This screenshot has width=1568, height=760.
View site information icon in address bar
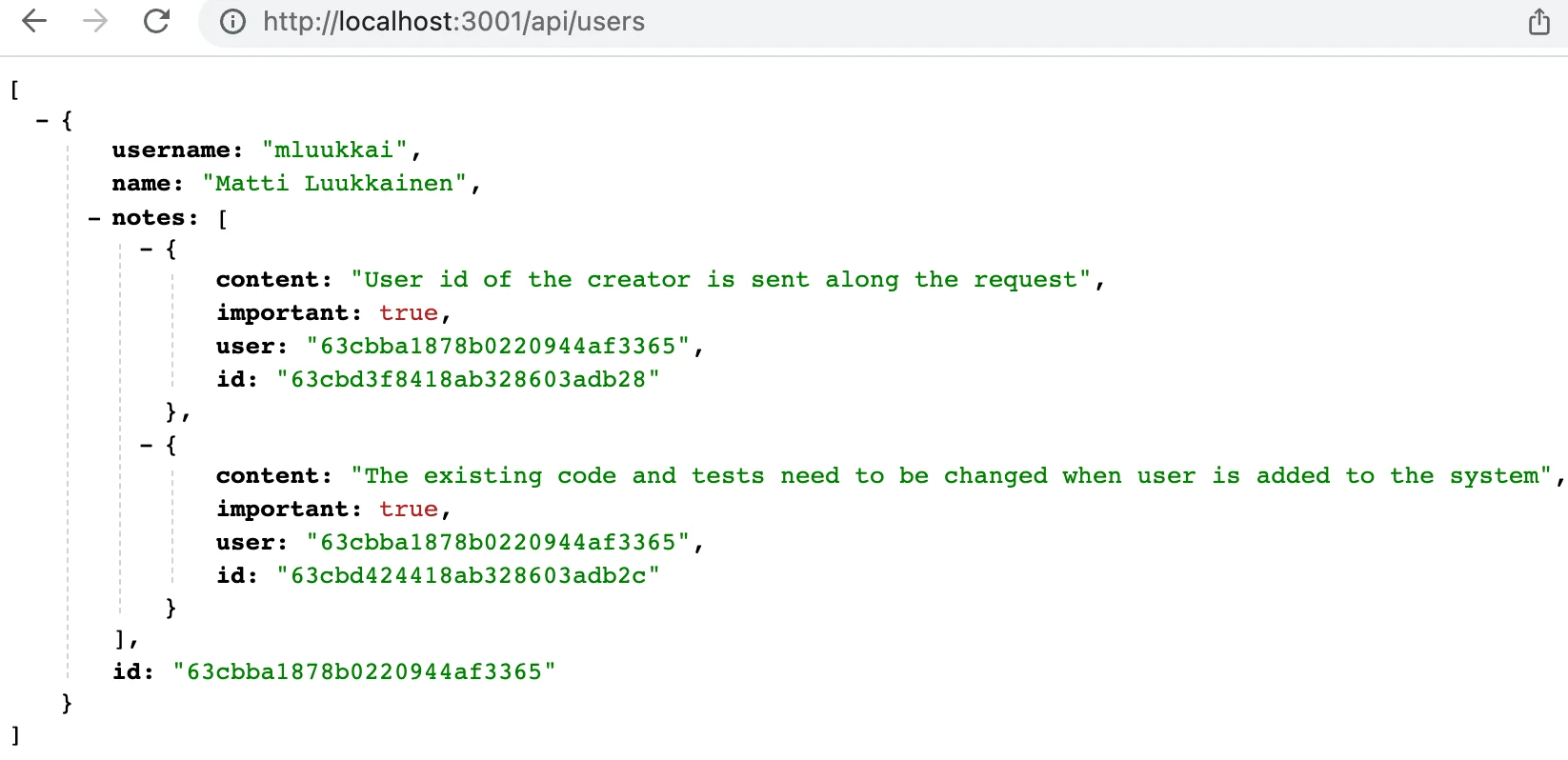tap(232, 22)
